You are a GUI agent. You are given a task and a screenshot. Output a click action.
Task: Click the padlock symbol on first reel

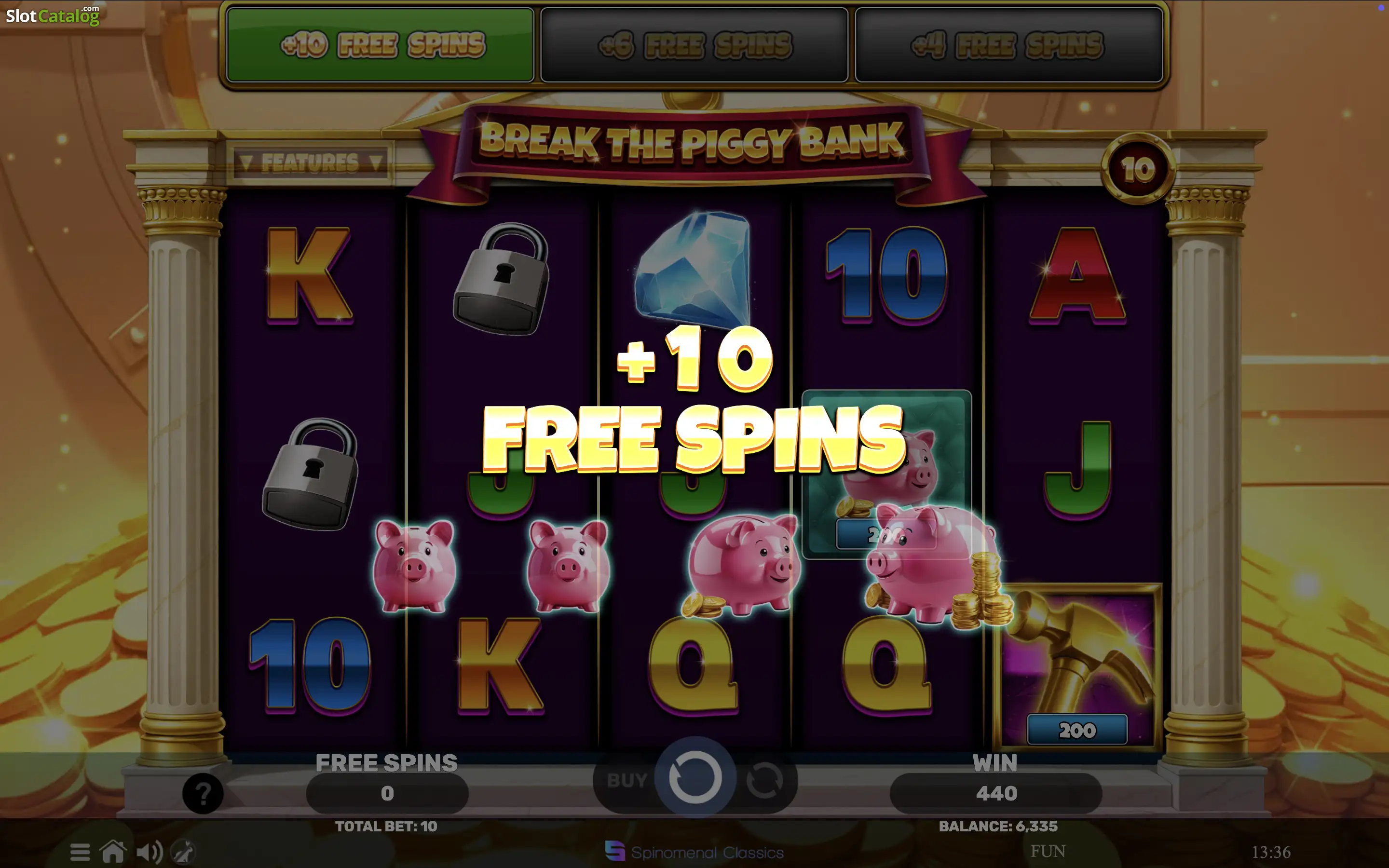click(311, 474)
